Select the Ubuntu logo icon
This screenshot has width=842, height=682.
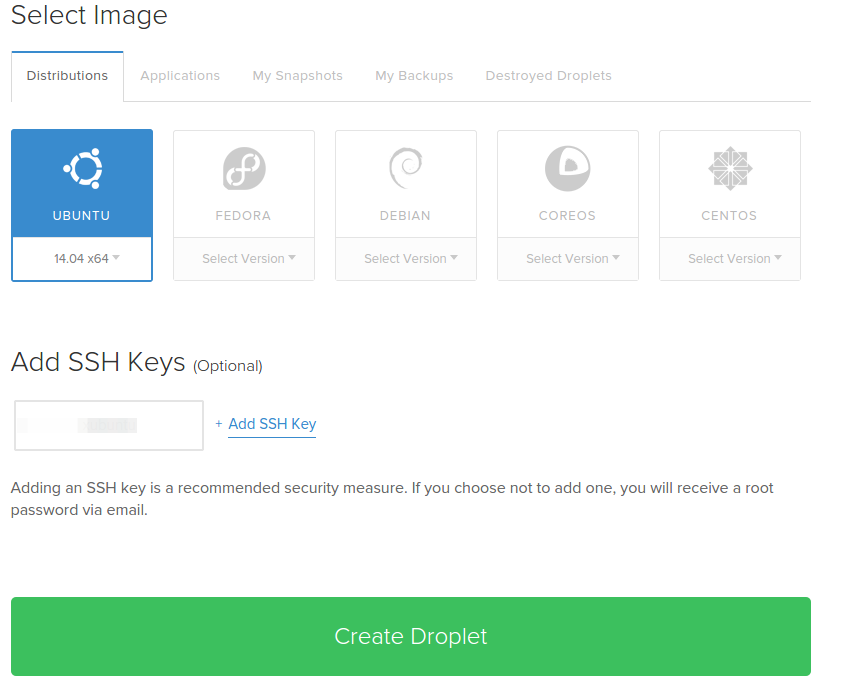[x=83, y=169]
